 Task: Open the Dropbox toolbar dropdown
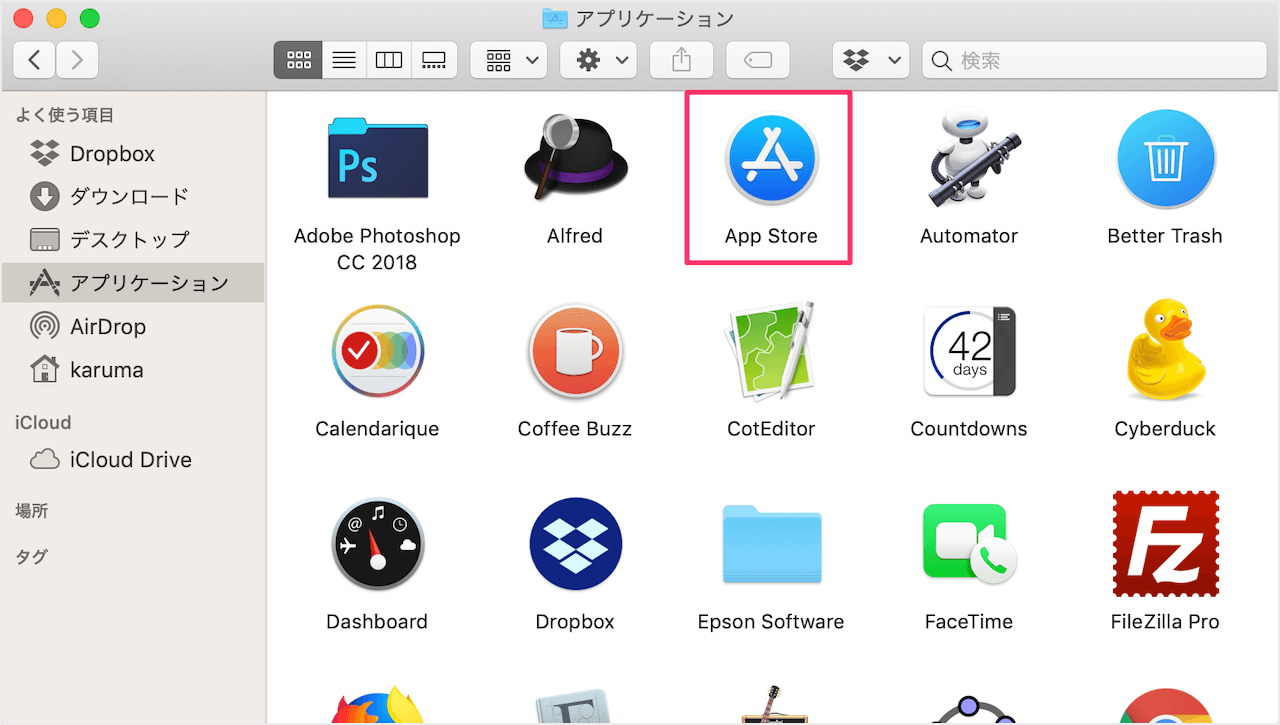tap(871, 60)
